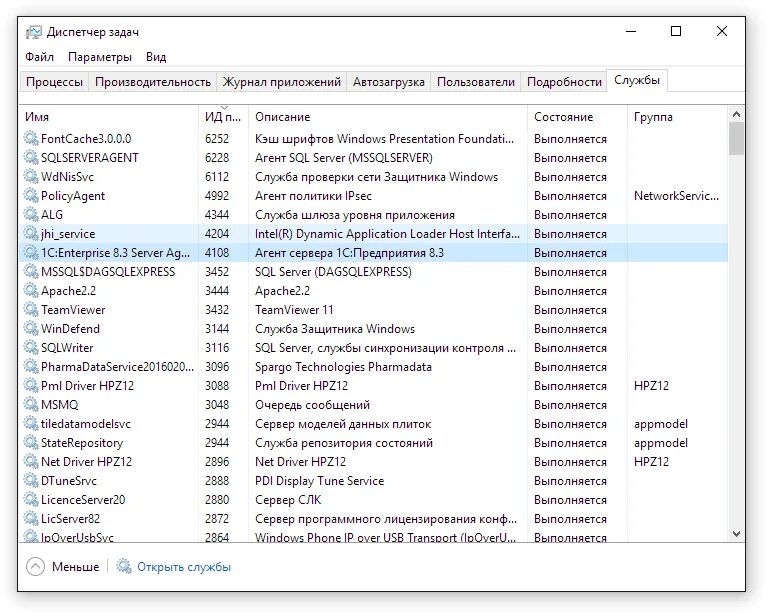This screenshot has width=767, height=614.
Task: Select the PID cell 4108
Action: pyautogui.click(x=217, y=253)
